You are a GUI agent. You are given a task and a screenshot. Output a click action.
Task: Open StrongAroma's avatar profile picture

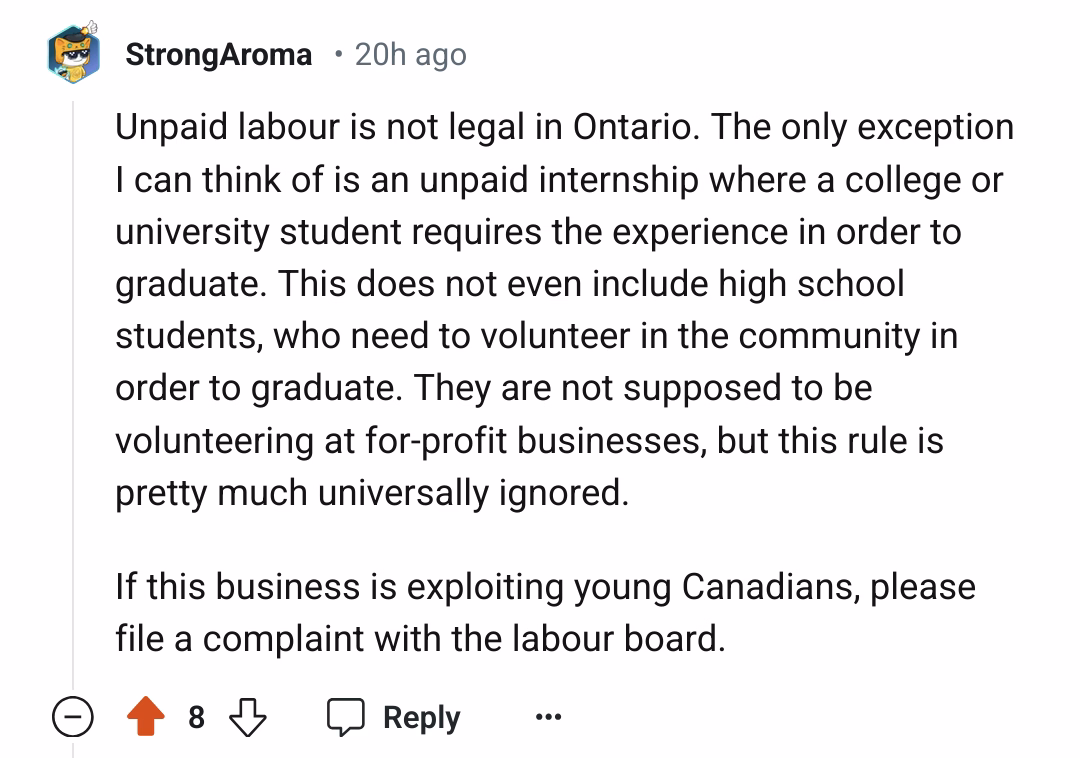click(x=73, y=51)
